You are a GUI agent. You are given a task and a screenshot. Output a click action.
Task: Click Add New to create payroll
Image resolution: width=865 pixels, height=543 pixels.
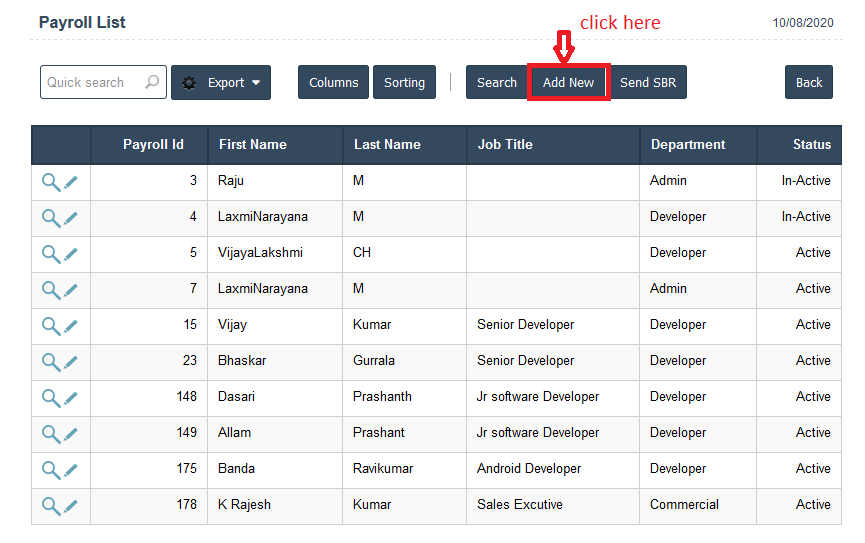(568, 83)
